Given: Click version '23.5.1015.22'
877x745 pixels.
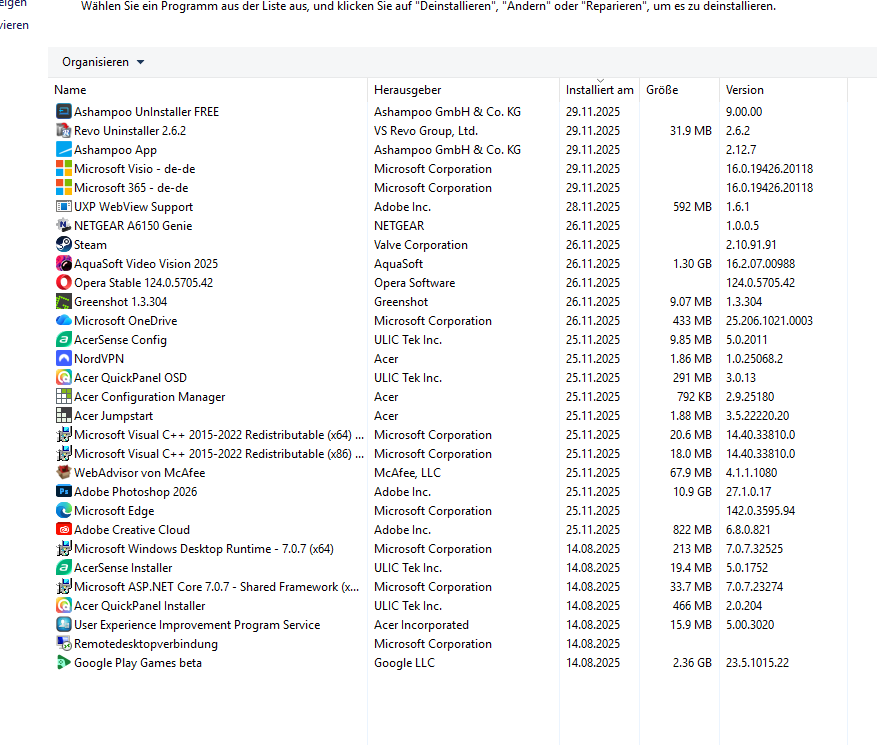Looking at the screenshot, I should [x=757, y=663].
